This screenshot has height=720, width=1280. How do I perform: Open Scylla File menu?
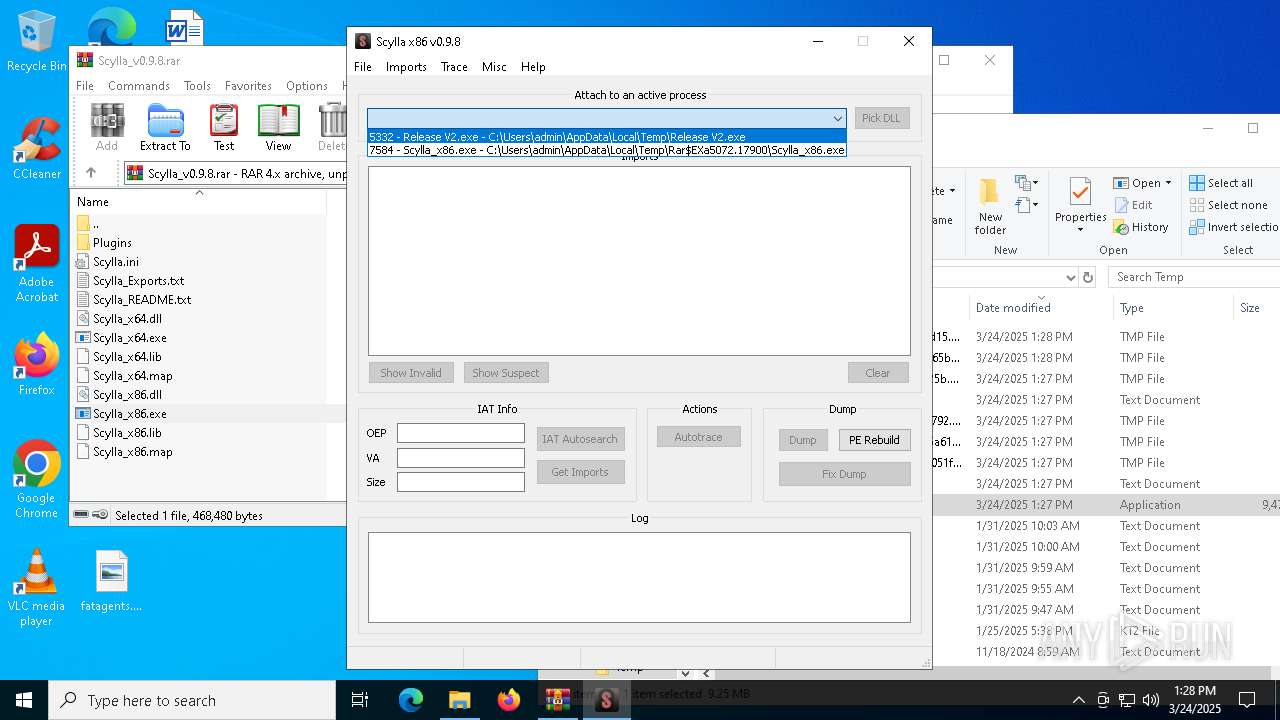click(x=363, y=67)
